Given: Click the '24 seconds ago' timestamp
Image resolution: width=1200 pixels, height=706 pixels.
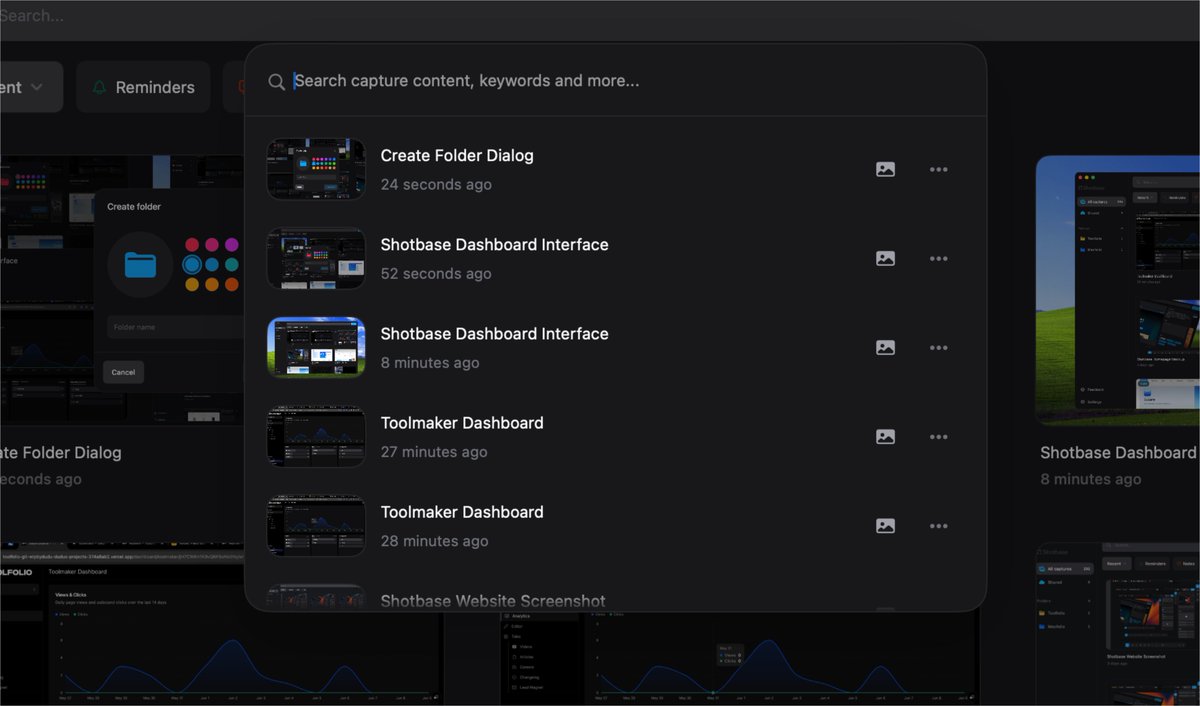Looking at the screenshot, I should pos(436,185).
